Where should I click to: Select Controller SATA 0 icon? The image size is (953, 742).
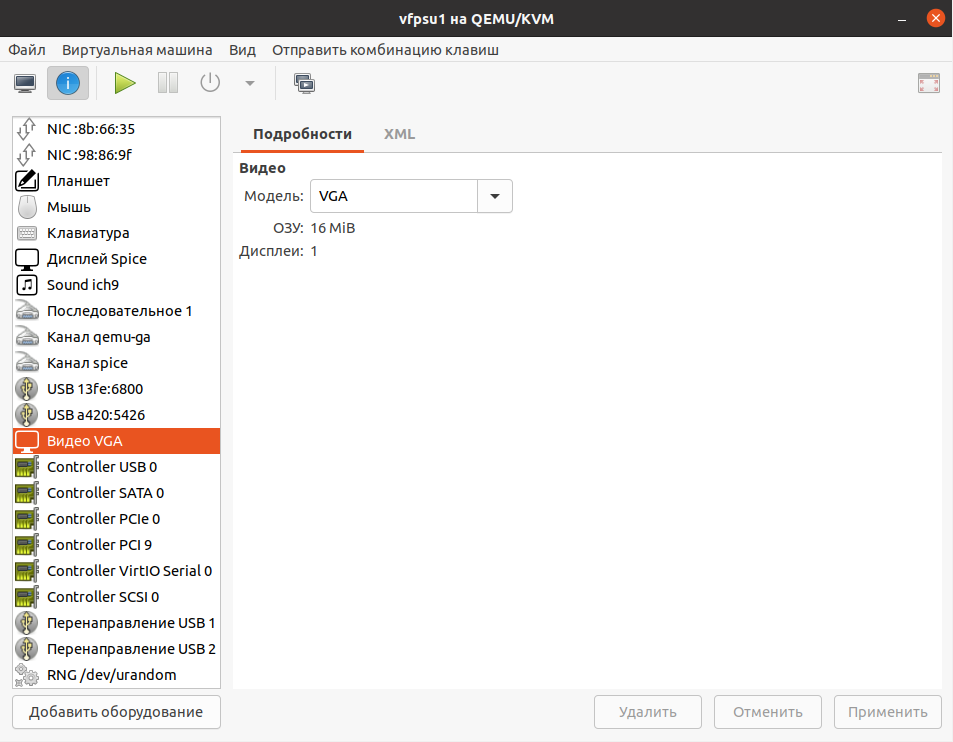tap(27, 493)
